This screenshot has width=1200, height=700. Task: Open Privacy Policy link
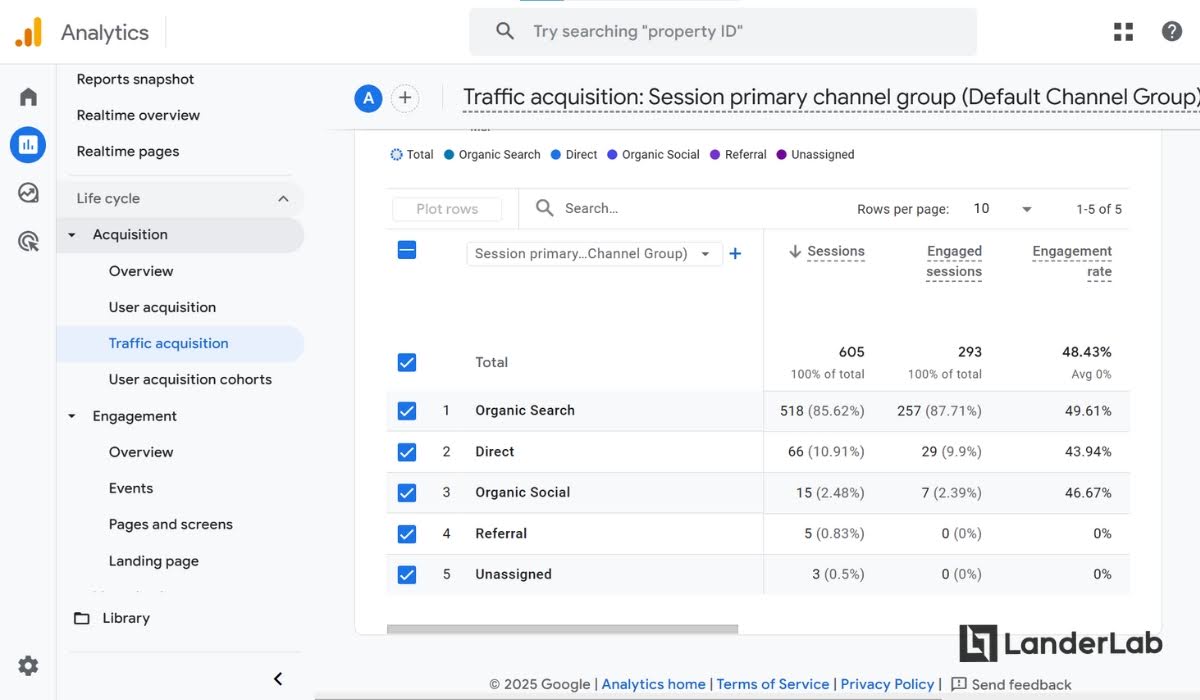pos(887,684)
